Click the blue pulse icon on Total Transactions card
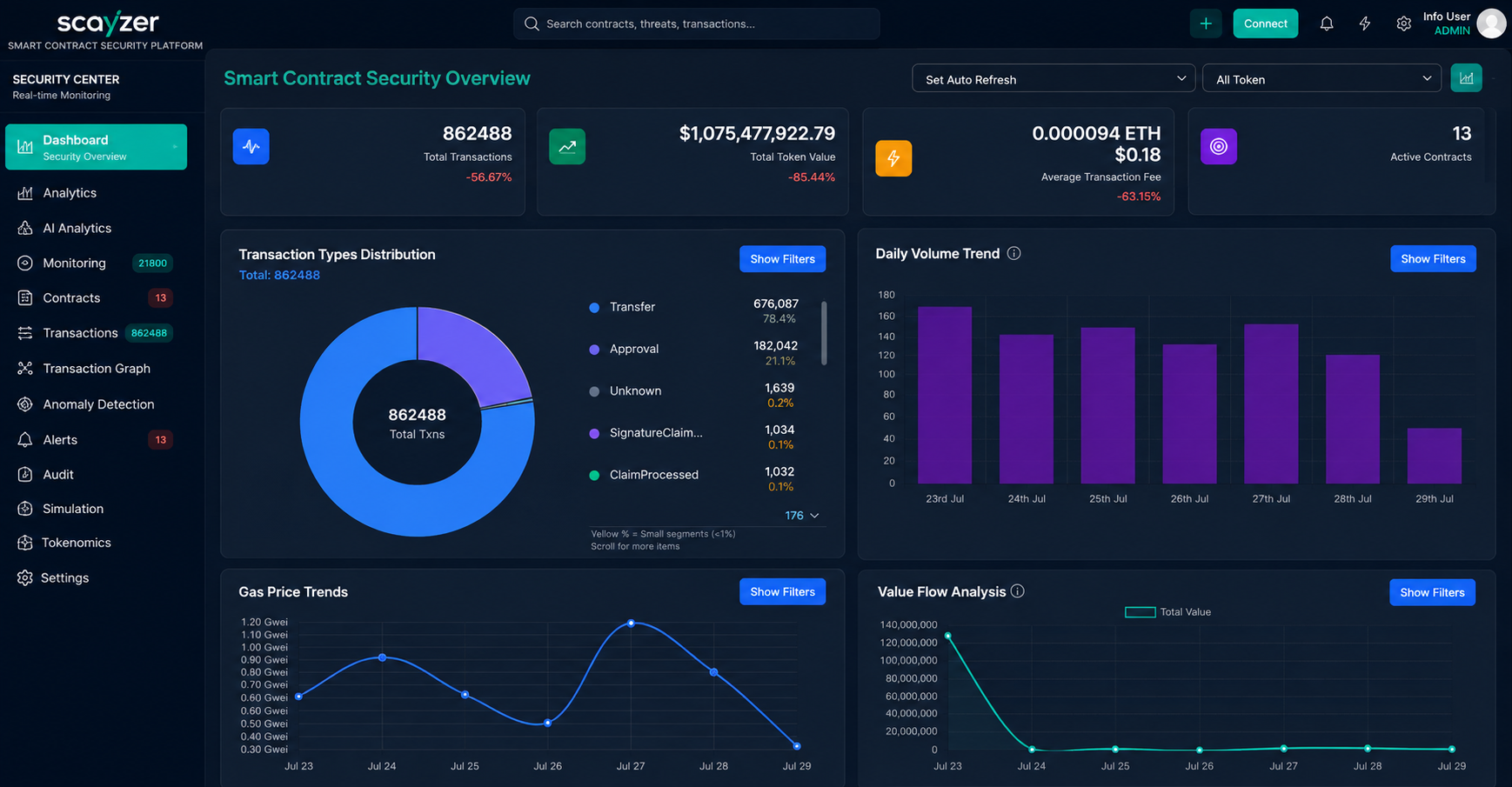The image size is (1512, 787). [x=251, y=146]
